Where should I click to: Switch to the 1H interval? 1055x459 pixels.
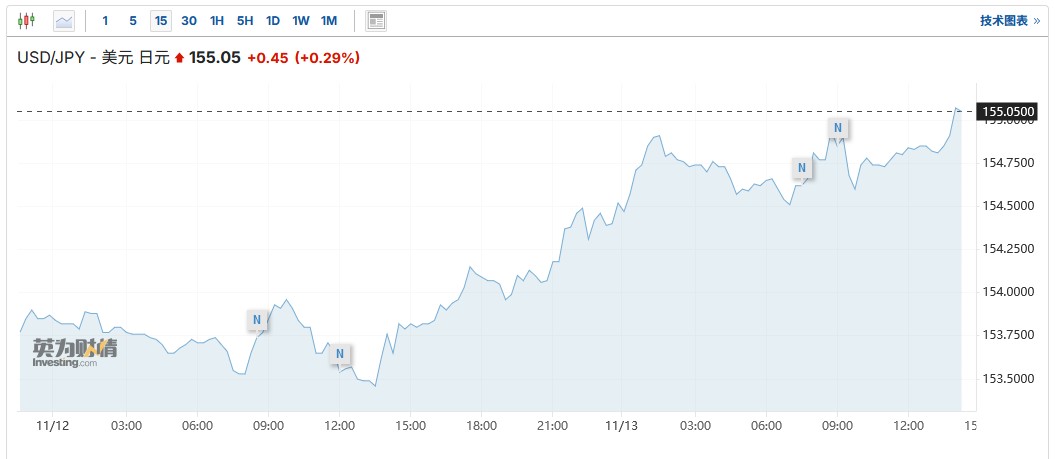tap(217, 20)
